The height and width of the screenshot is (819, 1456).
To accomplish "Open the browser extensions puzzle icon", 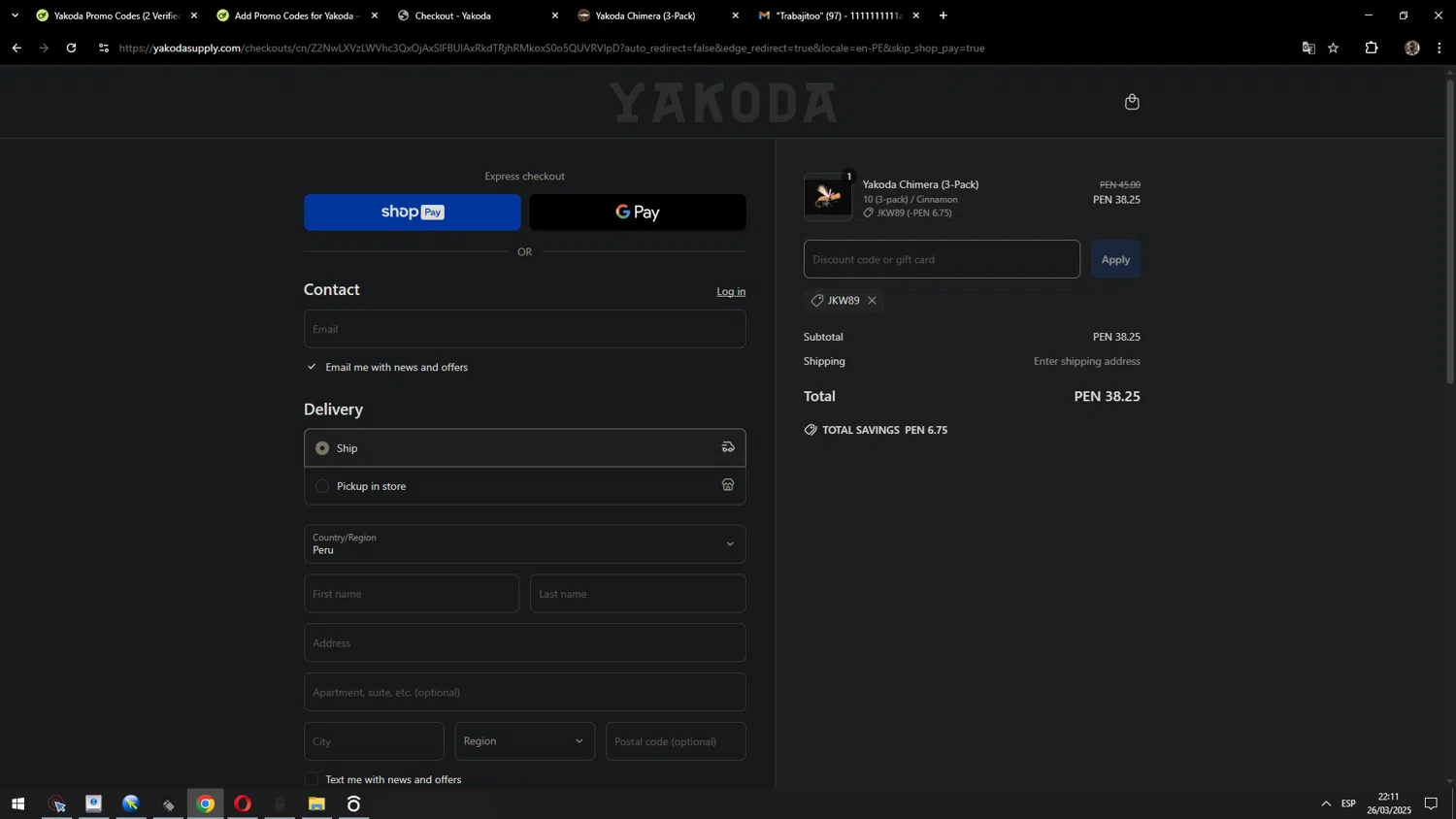I will coord(1372,48).
